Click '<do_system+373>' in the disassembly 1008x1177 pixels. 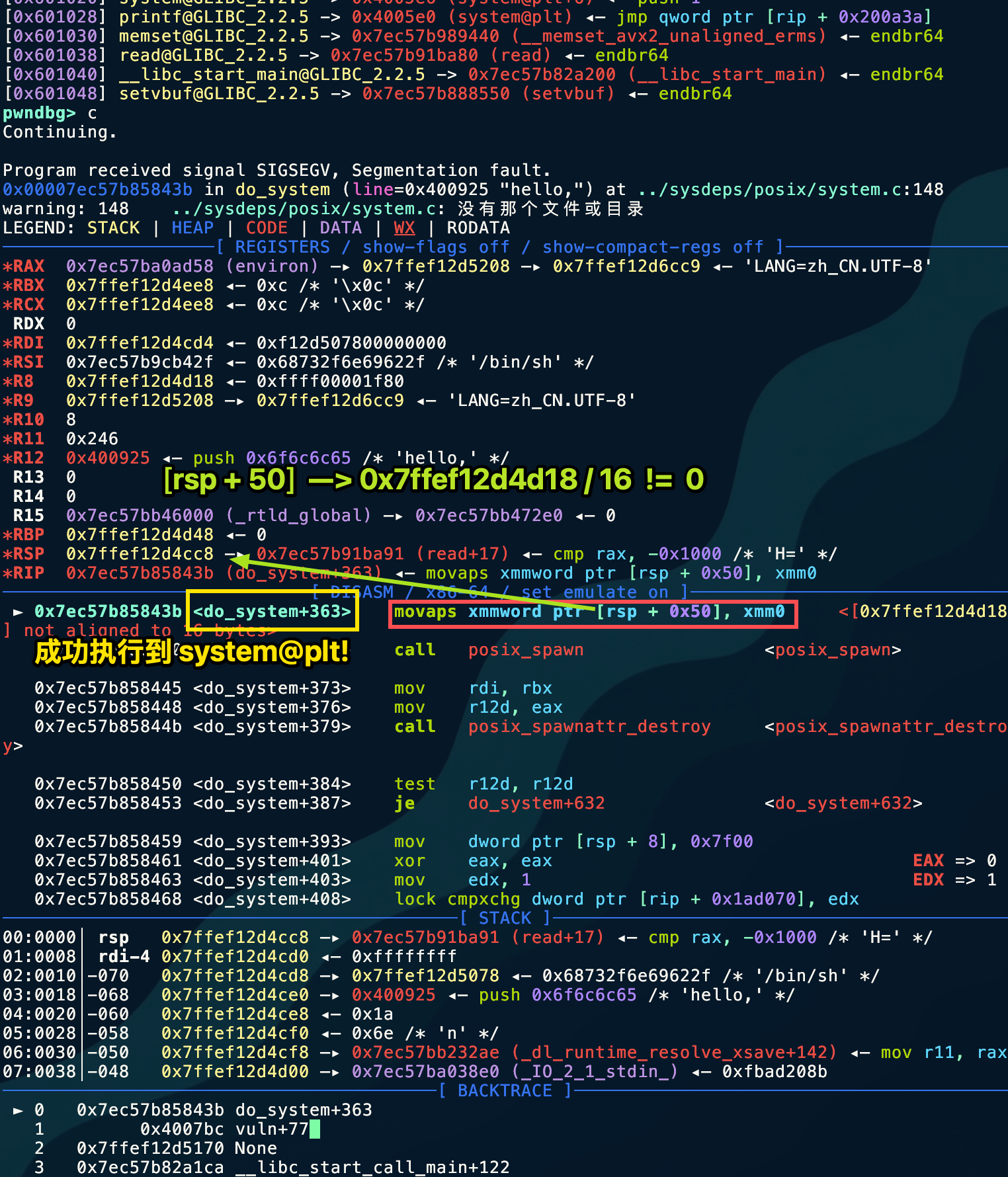click(x=272, y=688)
